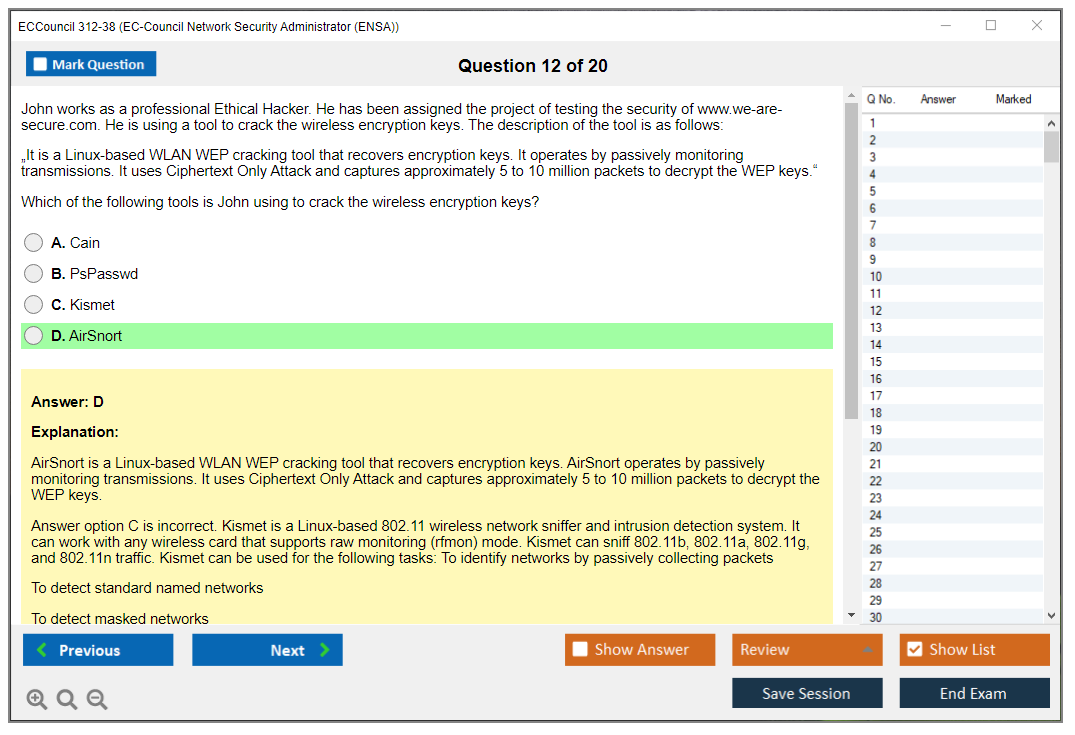Screen dimensions: 1075x735
Task: Select answer option A. Cain
Action: point(34,243)
